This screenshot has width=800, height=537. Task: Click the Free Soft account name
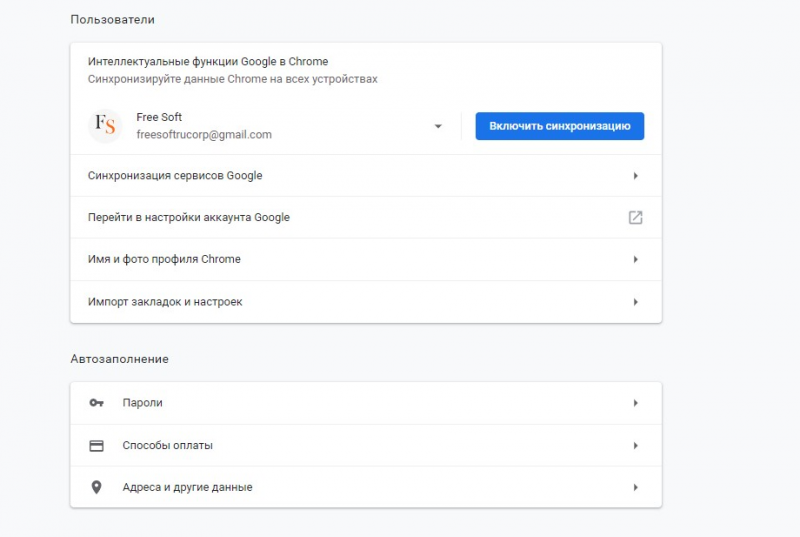pos(159,117)
